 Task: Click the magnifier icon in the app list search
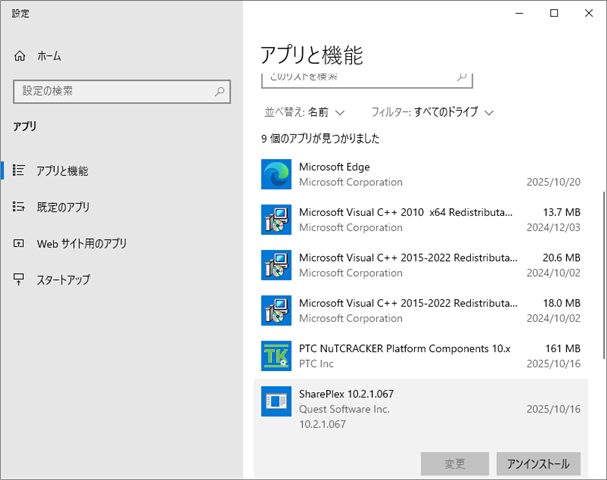461,76
